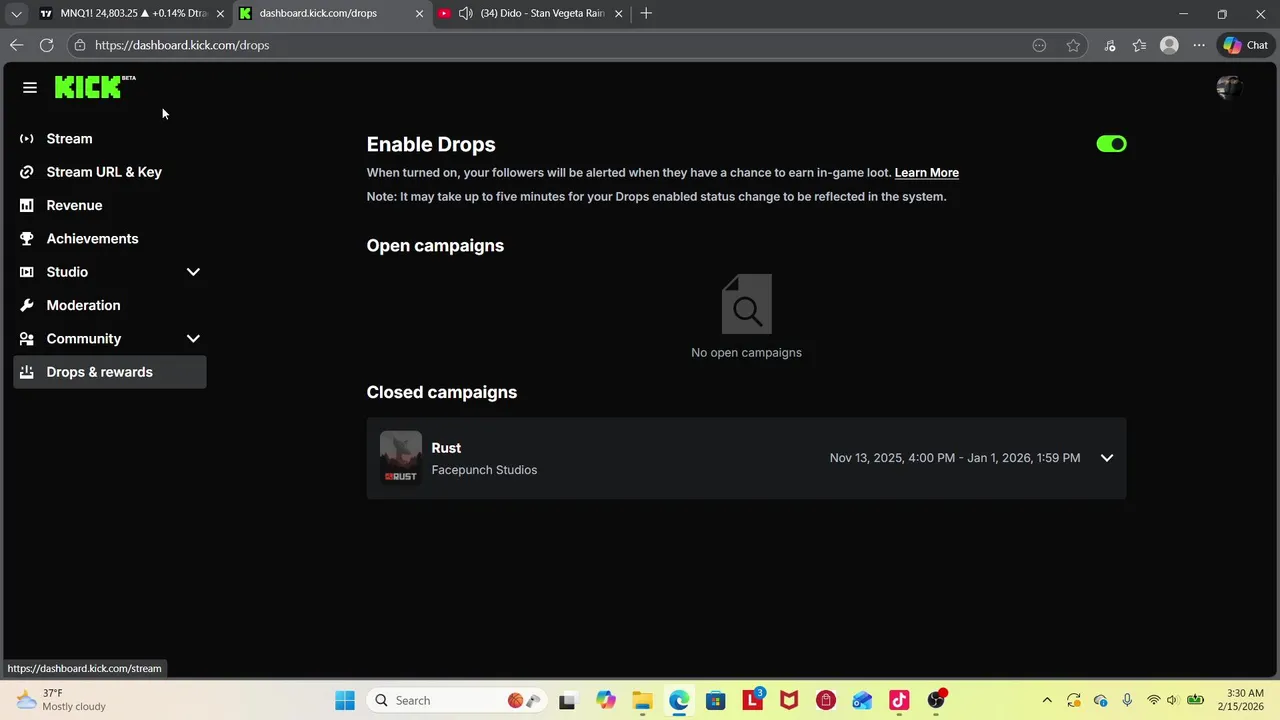Click the Rust campaign date range
Viewport: 1280px width, 720px height.
(955, 458)
